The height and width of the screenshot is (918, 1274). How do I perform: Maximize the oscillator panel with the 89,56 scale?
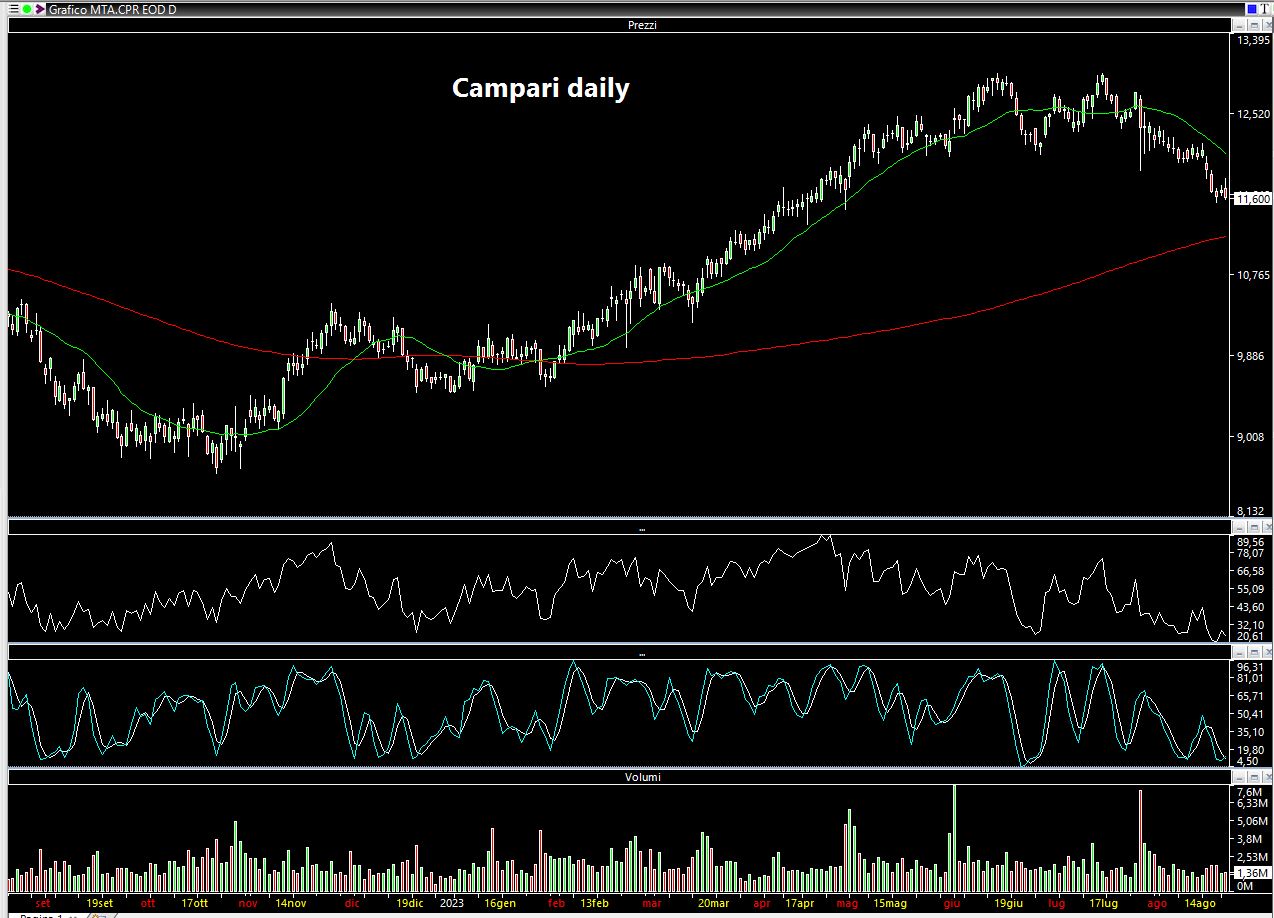coord(1252,527)
